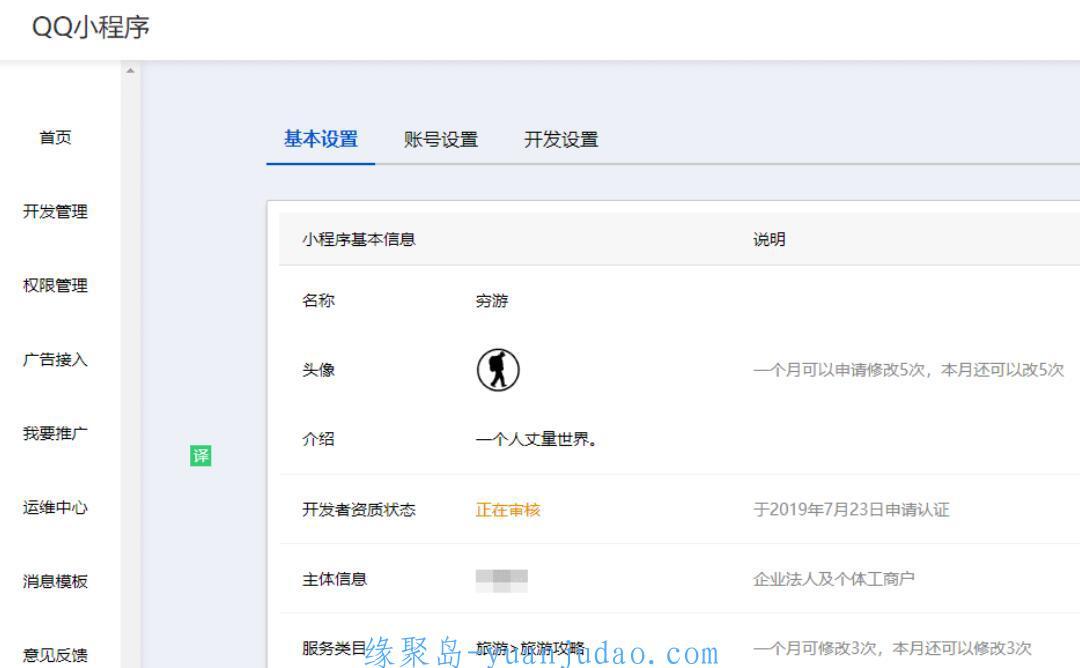Click the blurred 主体信息 value

point(501,580)
